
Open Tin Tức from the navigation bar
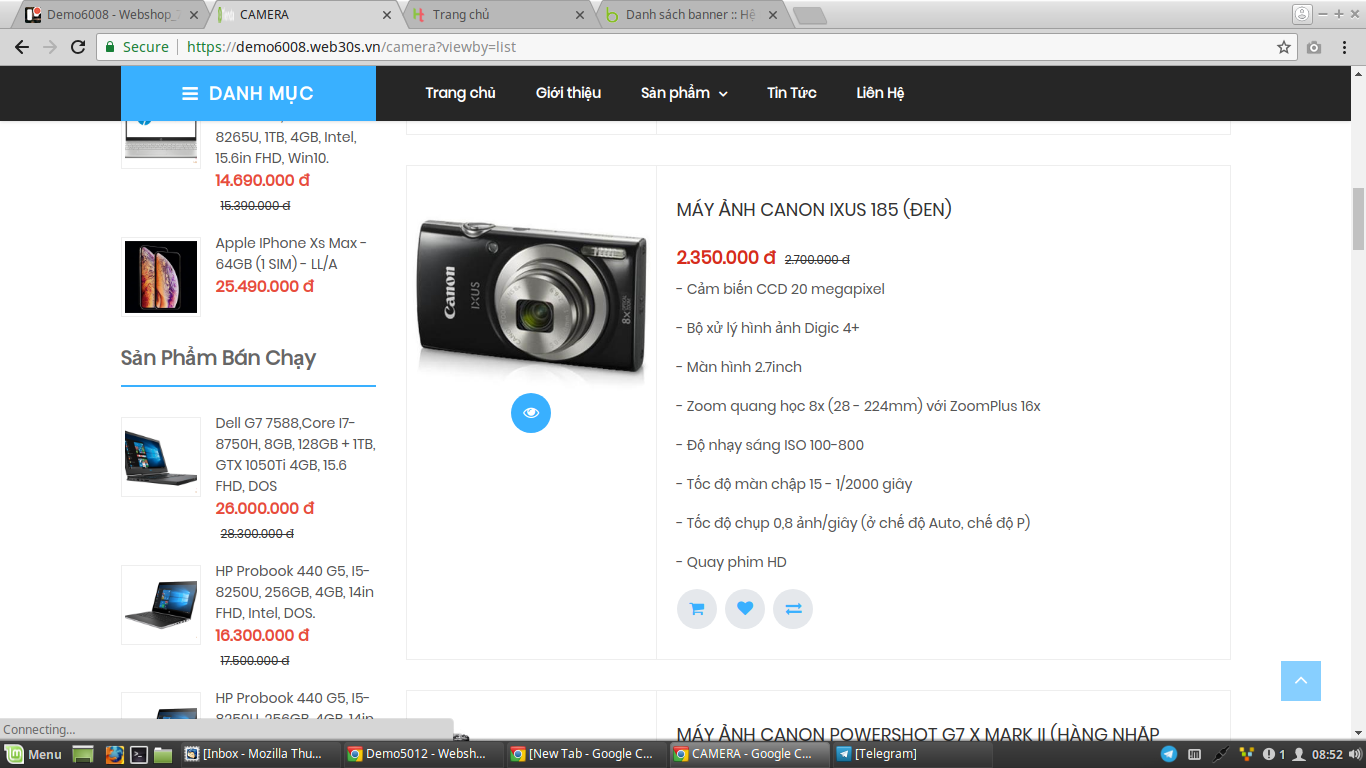tap(792, 93)
